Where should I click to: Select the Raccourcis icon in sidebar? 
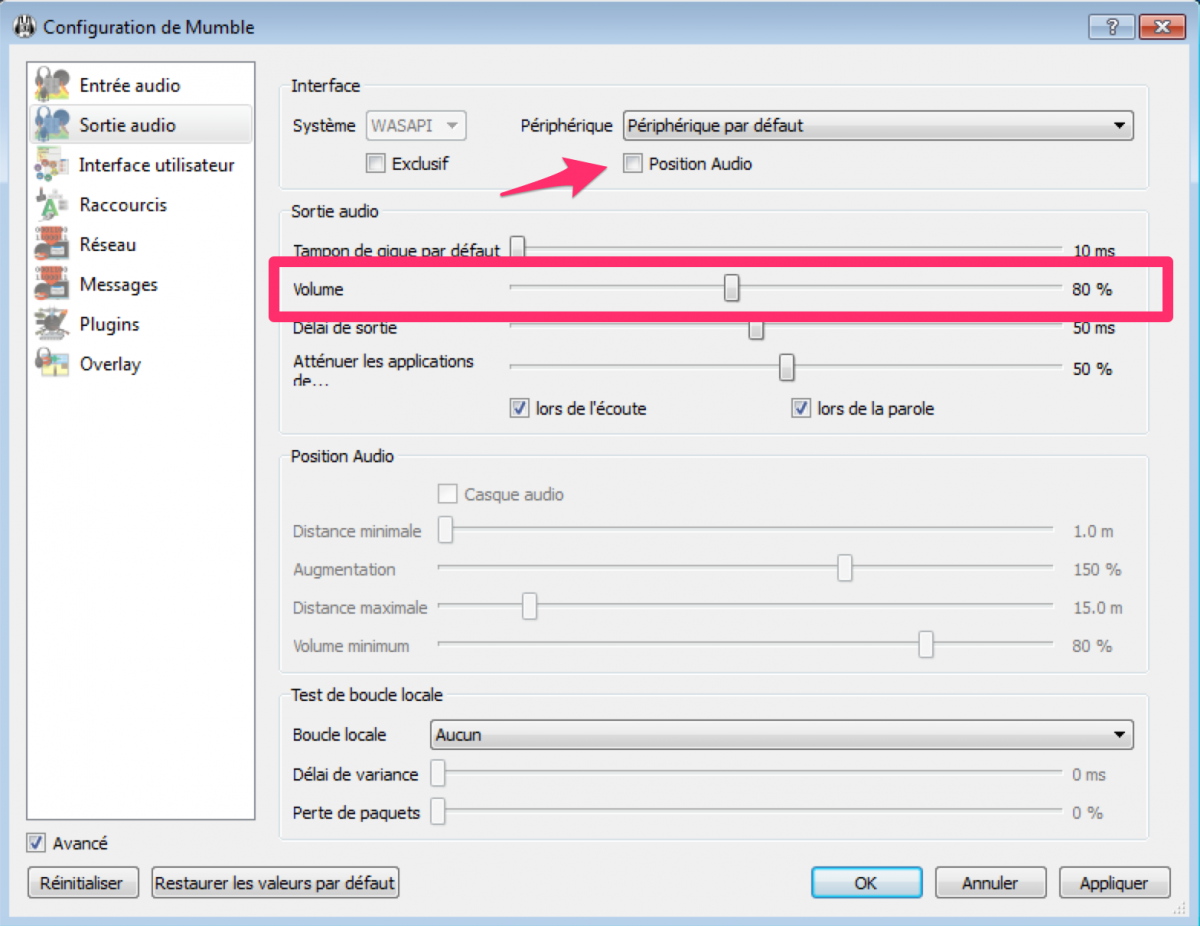(51, 205)
